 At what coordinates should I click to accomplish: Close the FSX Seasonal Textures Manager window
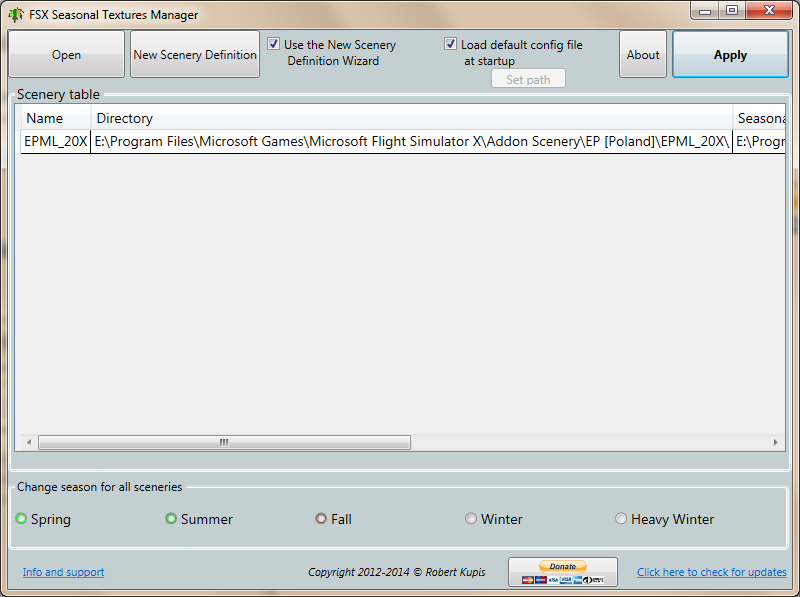point(769,11)
